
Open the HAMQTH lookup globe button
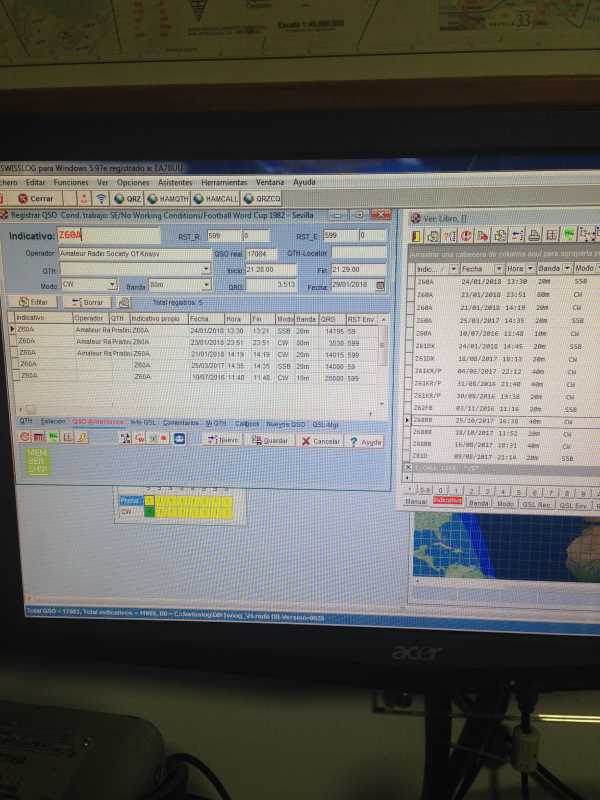tap(167, 198)
